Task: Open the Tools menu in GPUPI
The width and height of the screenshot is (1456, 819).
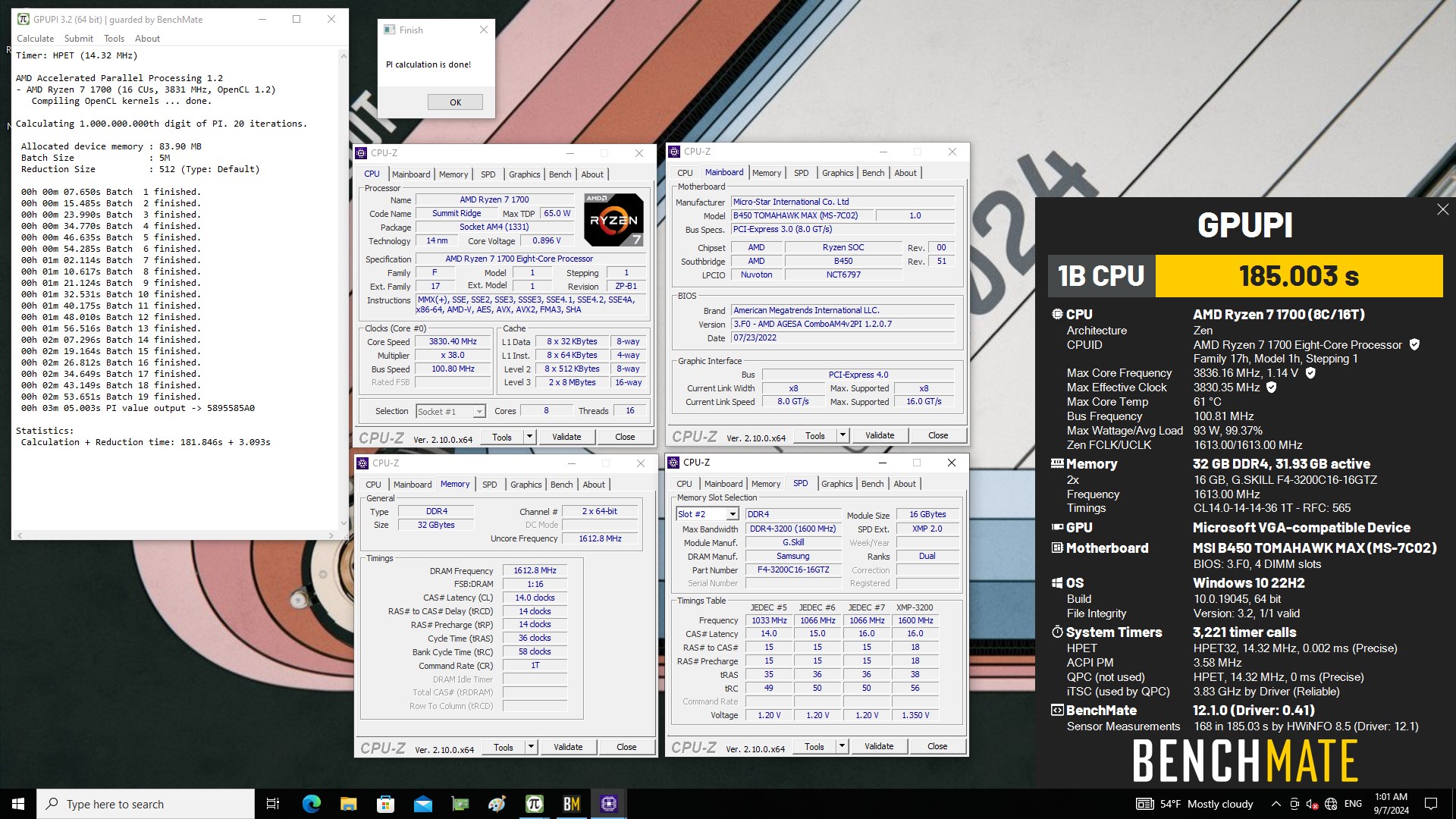Action: (x=114, y=39)
